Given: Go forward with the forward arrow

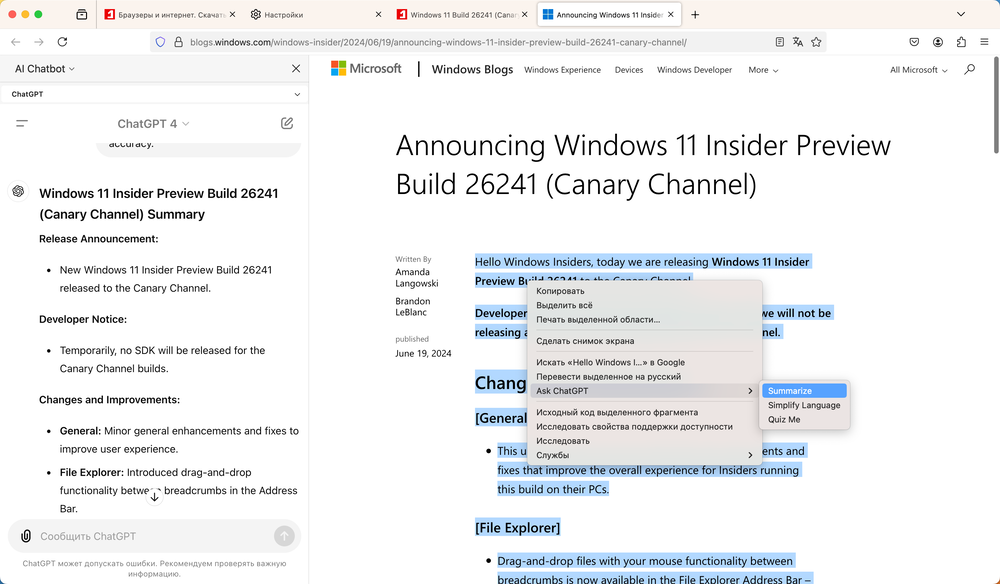Looking at the screenshot, I should tap(39, 42).
